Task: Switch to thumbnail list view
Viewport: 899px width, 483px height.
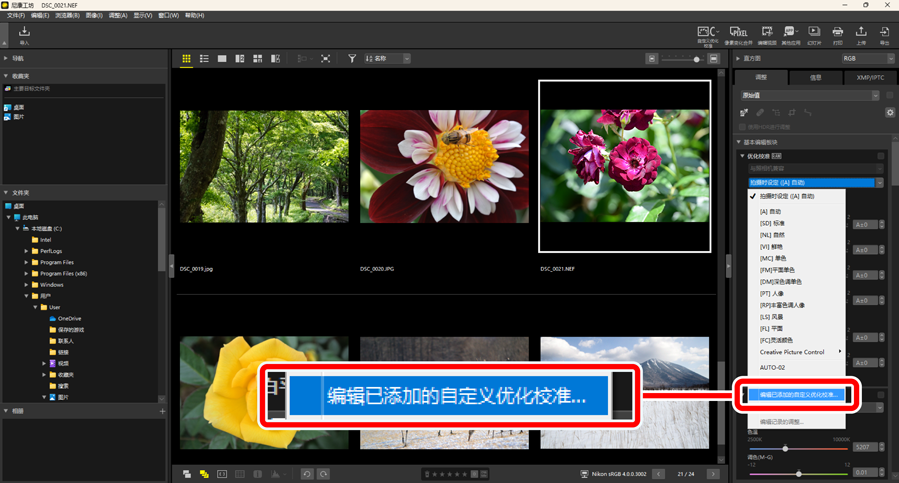Action: 204,59
